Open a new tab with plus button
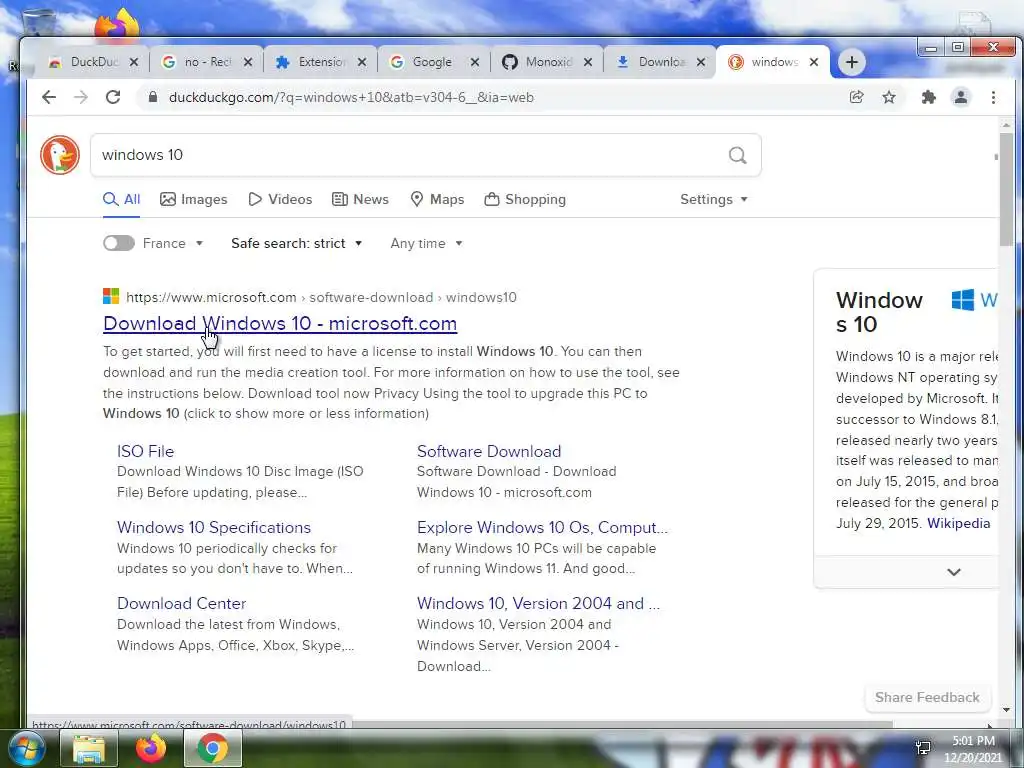Viewport: 1024px width, 768px height. pyautogui.click(x=851, y=62)
